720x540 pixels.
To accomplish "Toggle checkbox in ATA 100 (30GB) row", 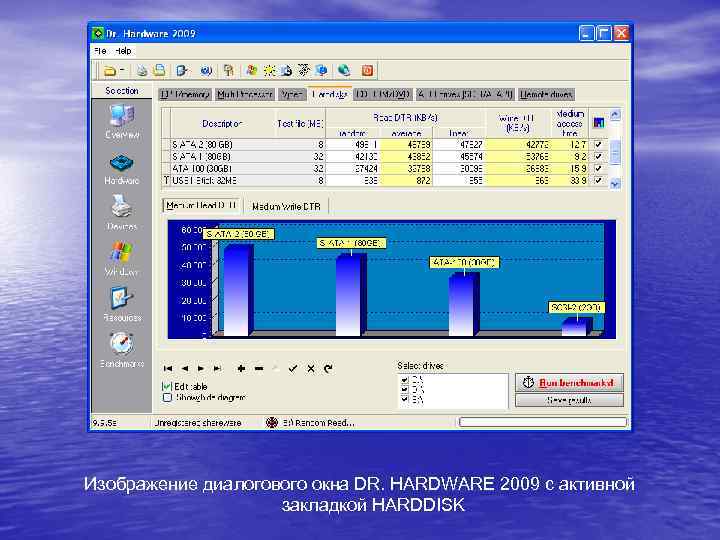I will pos(598,169).
